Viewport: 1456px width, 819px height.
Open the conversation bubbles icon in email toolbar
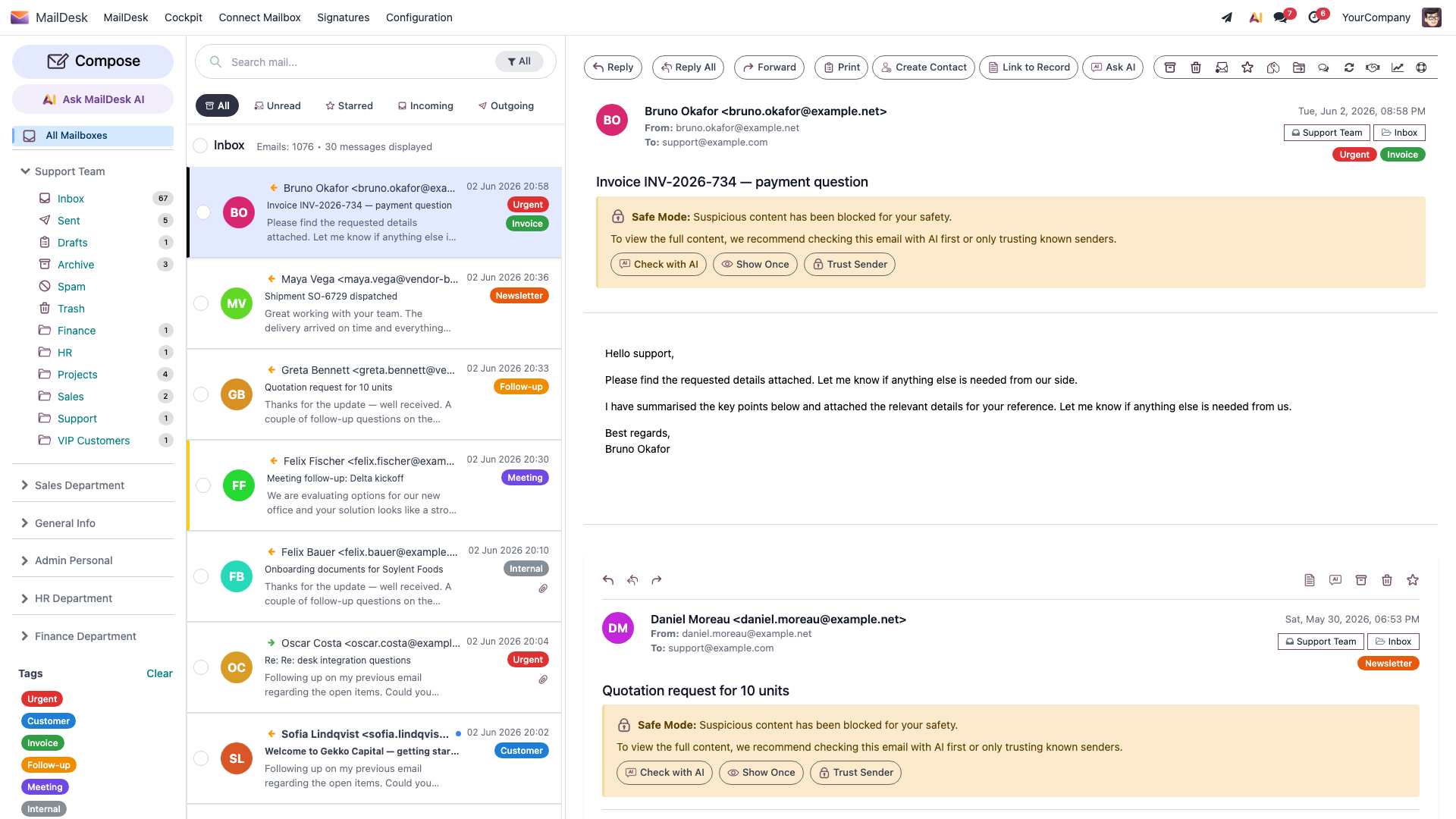click(x=1323, y=67)
